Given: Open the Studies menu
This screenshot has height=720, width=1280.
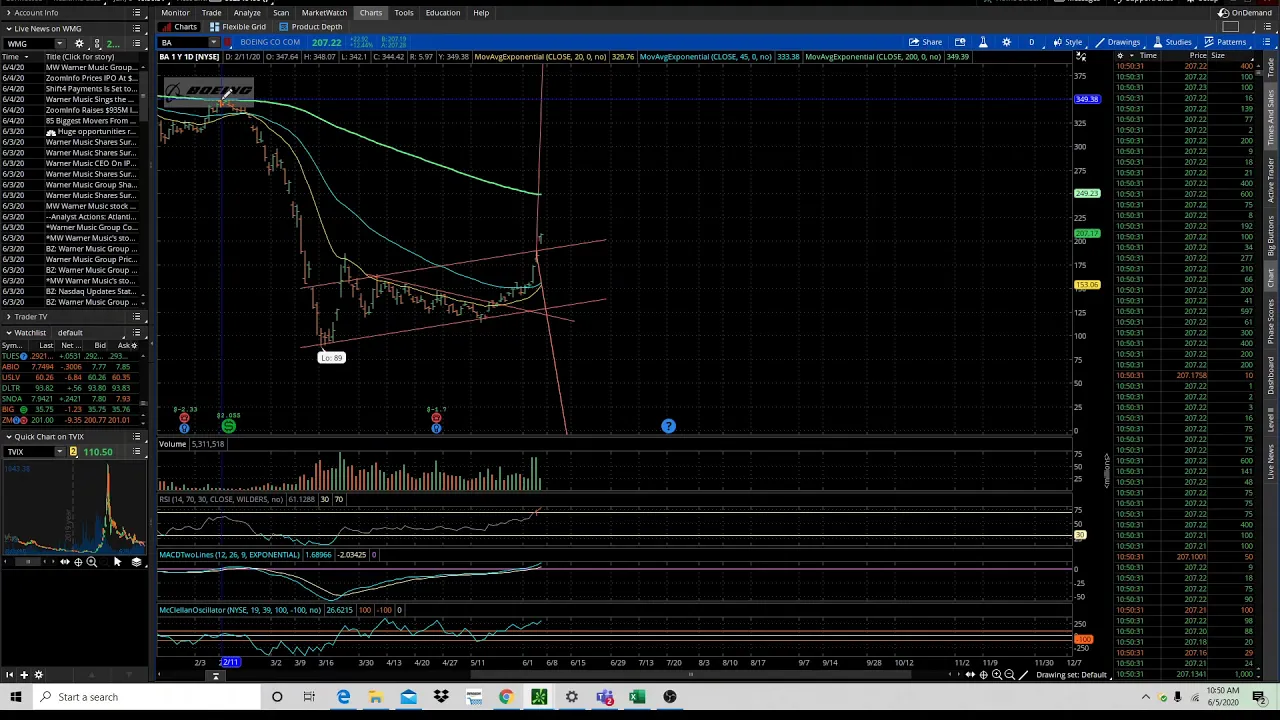Looking at the screenshot, I should (x=1172, y=42).
